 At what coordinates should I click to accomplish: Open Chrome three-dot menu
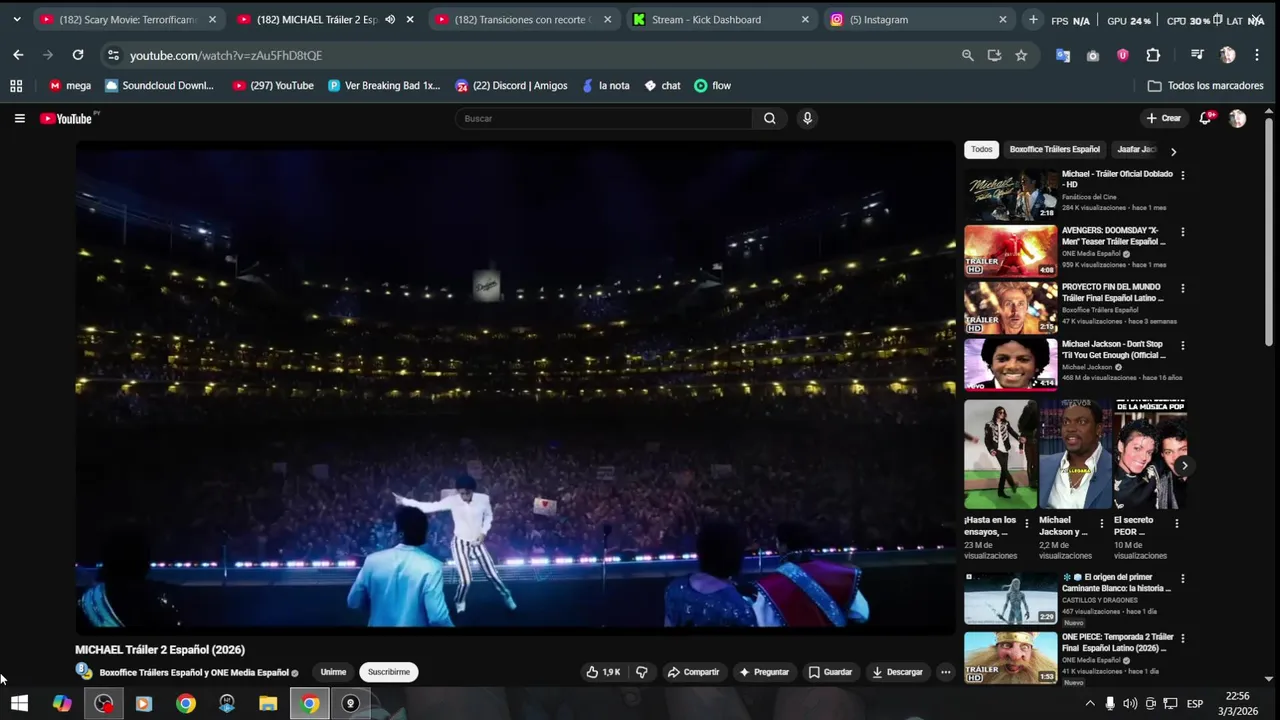click(1257, 55)
